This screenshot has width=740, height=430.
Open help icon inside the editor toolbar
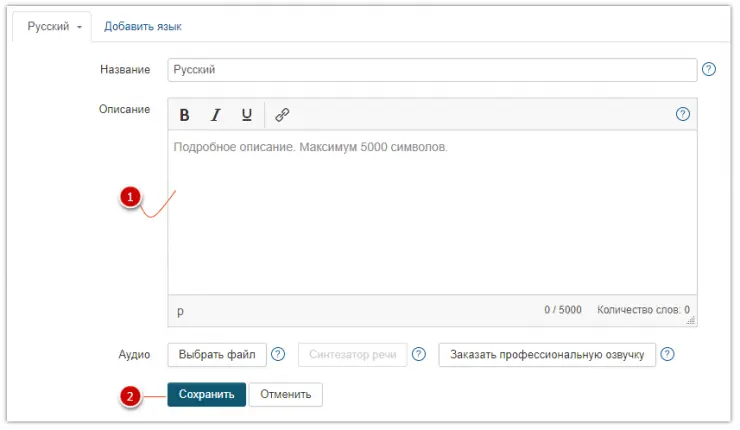pos(682,114)
